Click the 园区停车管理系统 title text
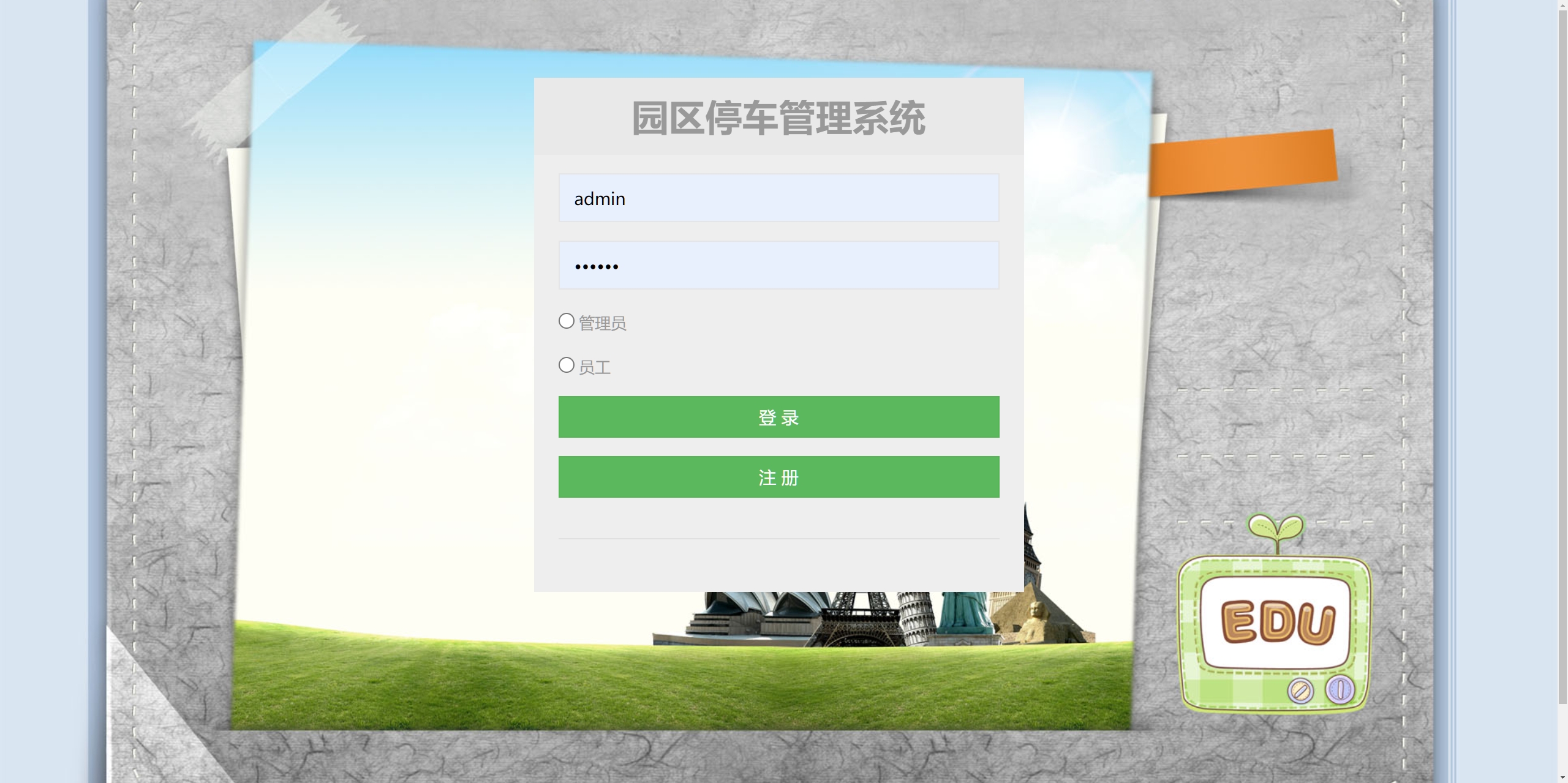1568x783 pixels. tap(778, 118)
